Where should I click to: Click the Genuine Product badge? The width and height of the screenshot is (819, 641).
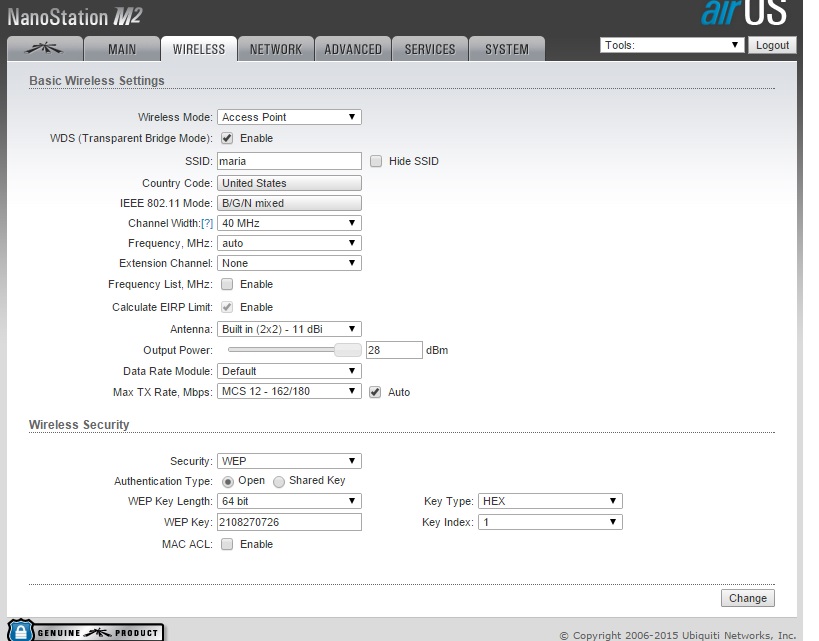[x=86, y=631]
